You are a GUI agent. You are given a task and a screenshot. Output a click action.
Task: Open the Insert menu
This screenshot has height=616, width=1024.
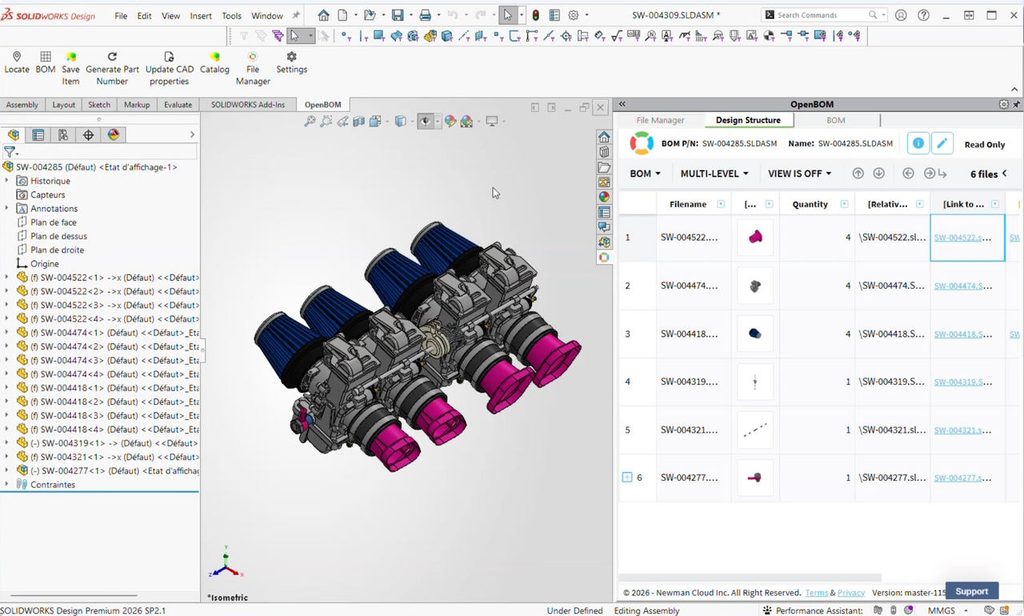click(200, 16)
